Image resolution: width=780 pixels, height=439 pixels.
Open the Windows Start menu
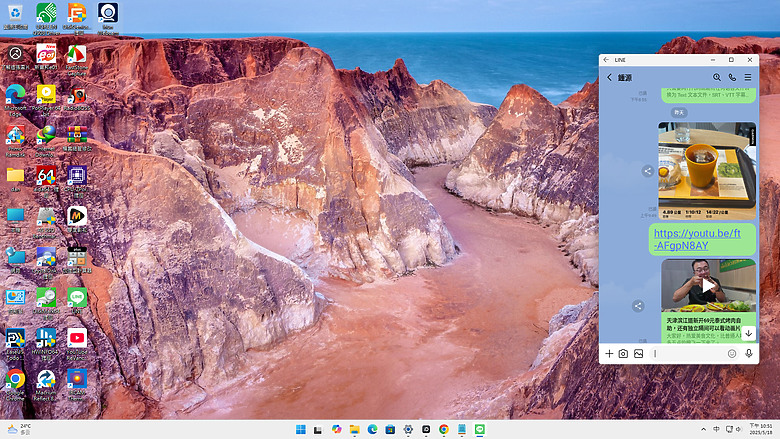[x=301, y=430]
